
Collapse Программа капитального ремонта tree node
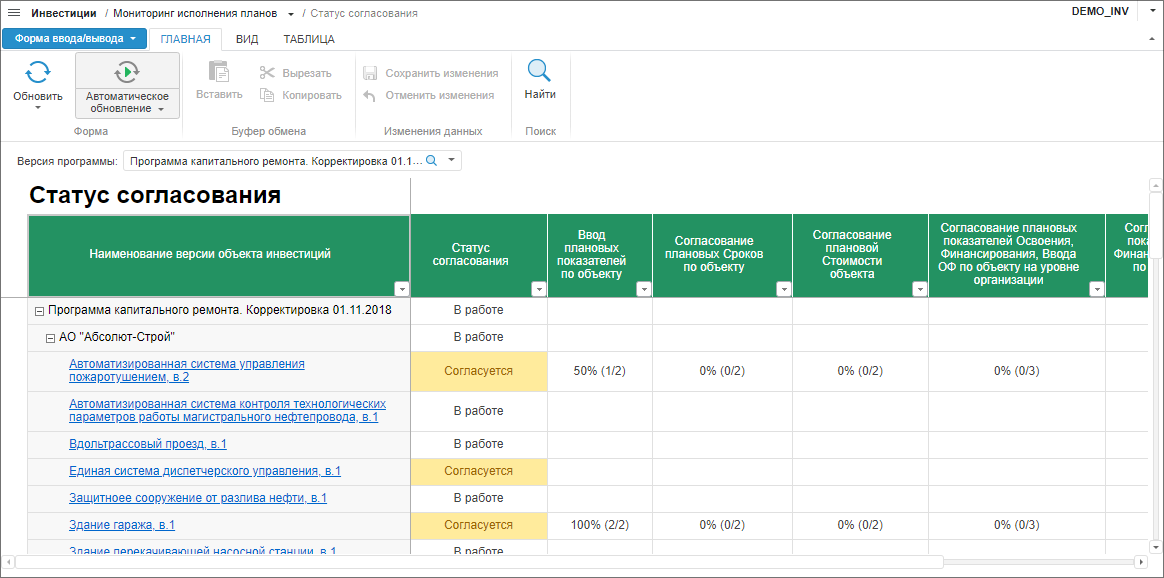tap(39, 311)
